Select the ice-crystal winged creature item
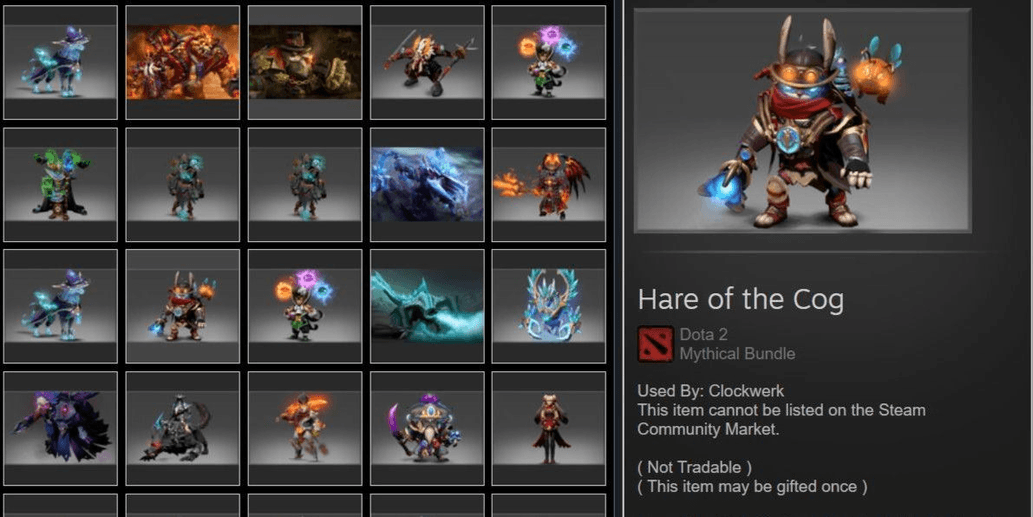This screenshot has width=1033, height=517. pyautogui.click(x=549, y=306)
